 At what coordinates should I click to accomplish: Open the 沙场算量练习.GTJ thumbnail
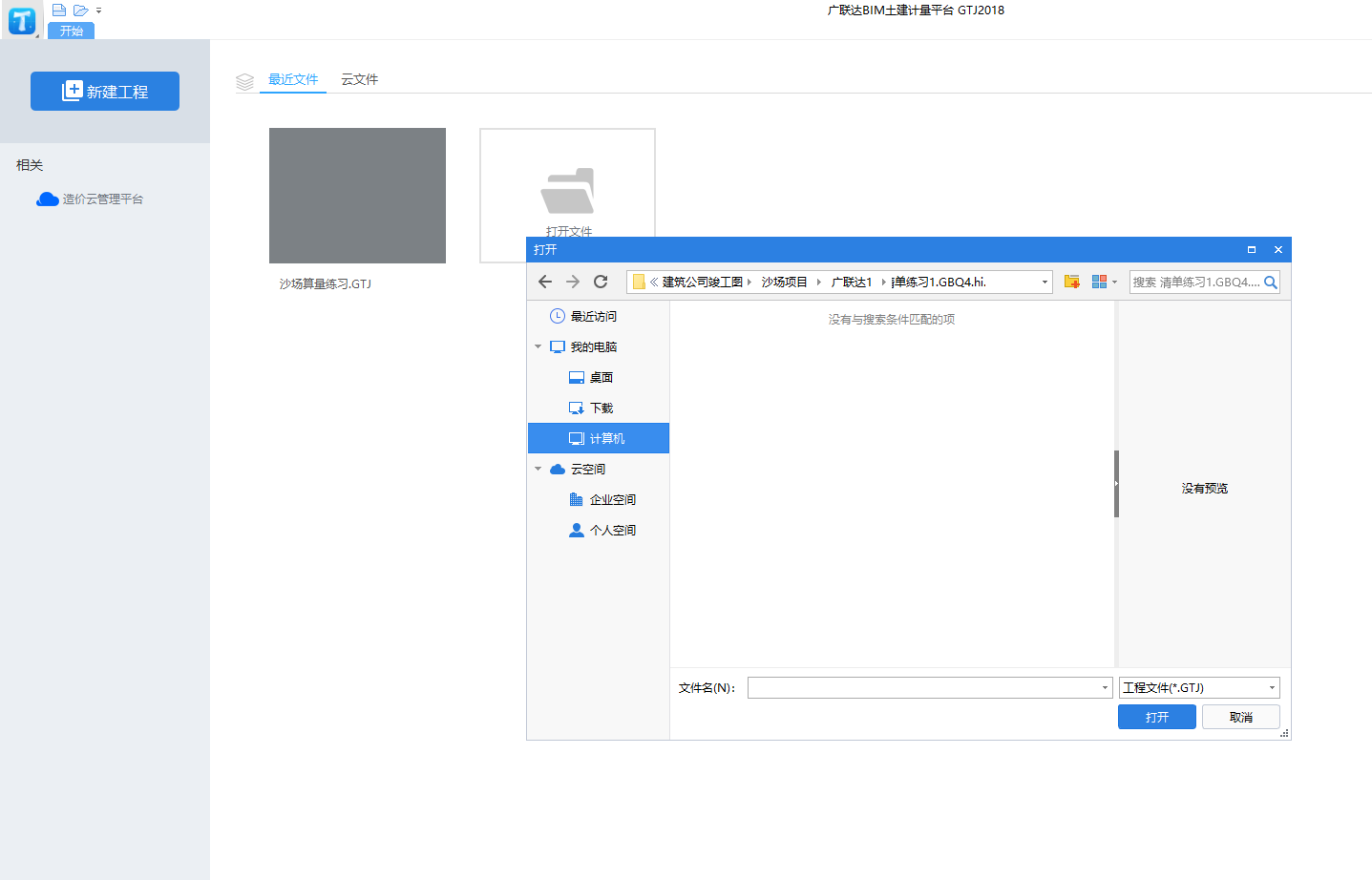tap(357, 196)
